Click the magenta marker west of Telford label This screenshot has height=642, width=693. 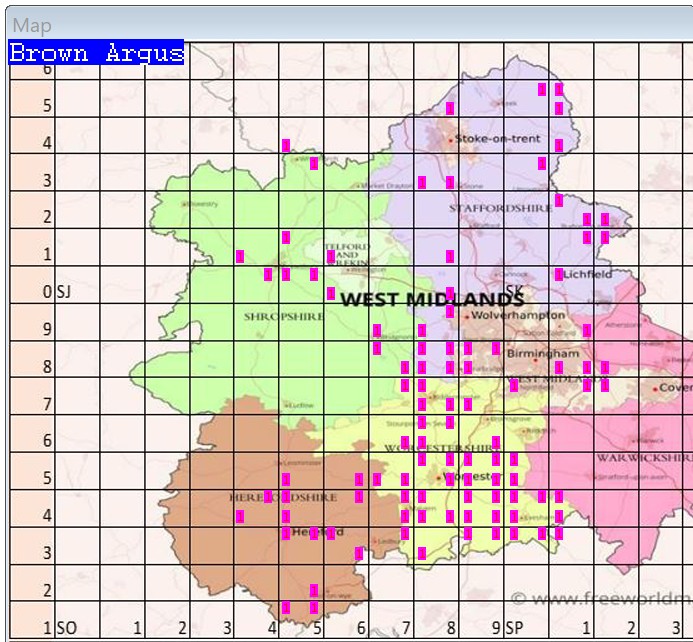point(241,256)
